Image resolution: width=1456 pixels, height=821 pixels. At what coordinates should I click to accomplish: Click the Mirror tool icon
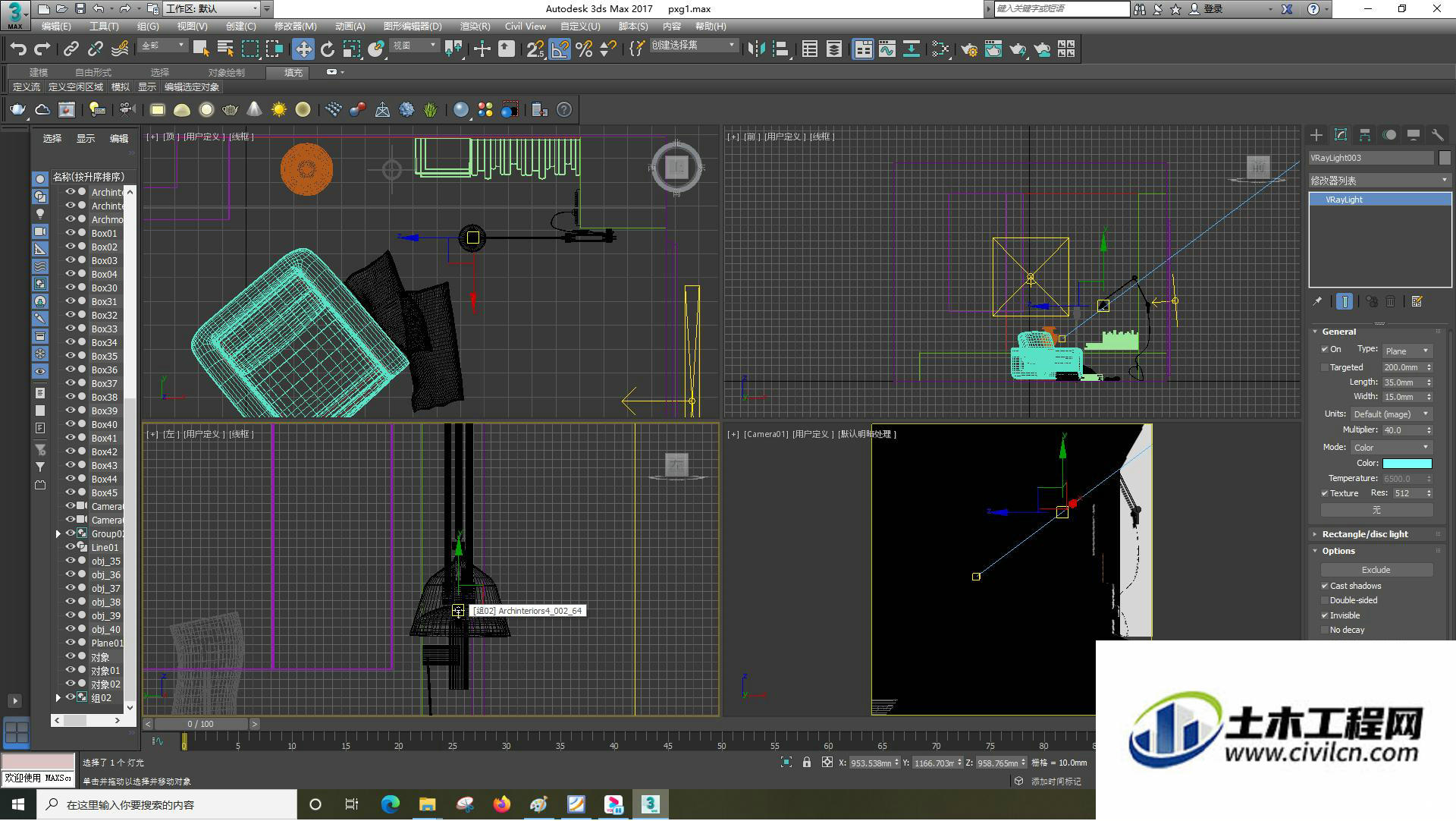tap(756, 49)
